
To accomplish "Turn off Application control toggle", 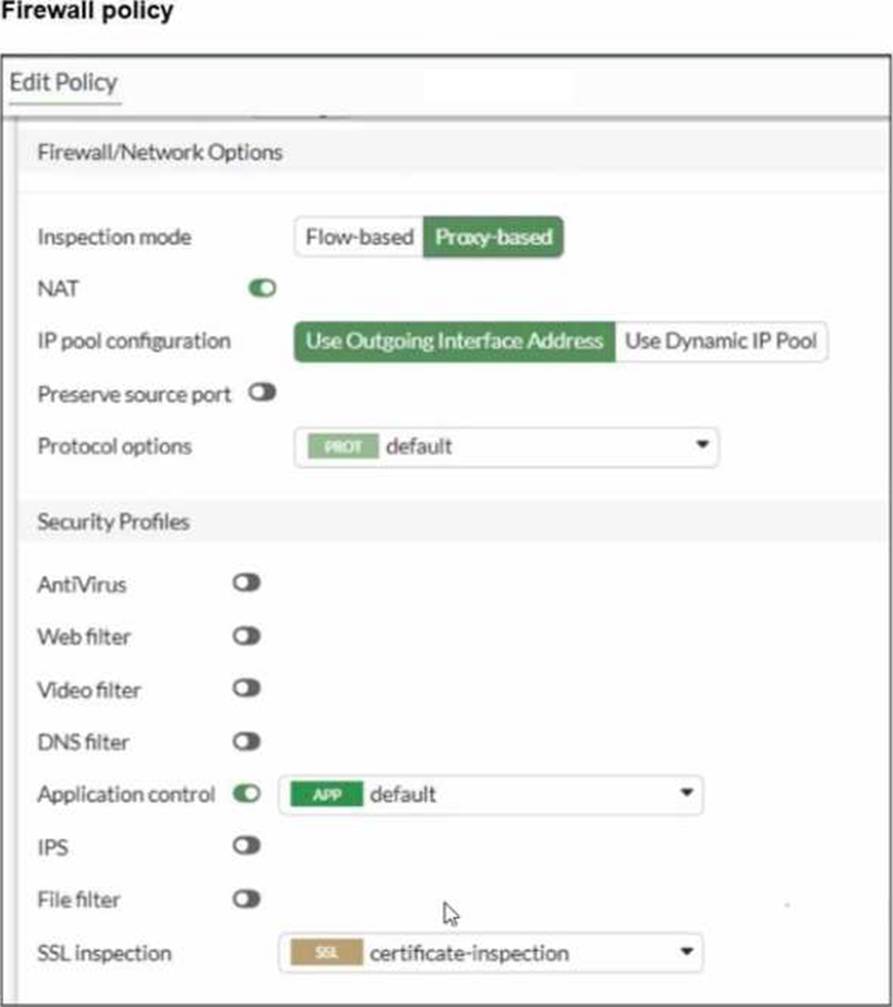I will tap(247, 795).
